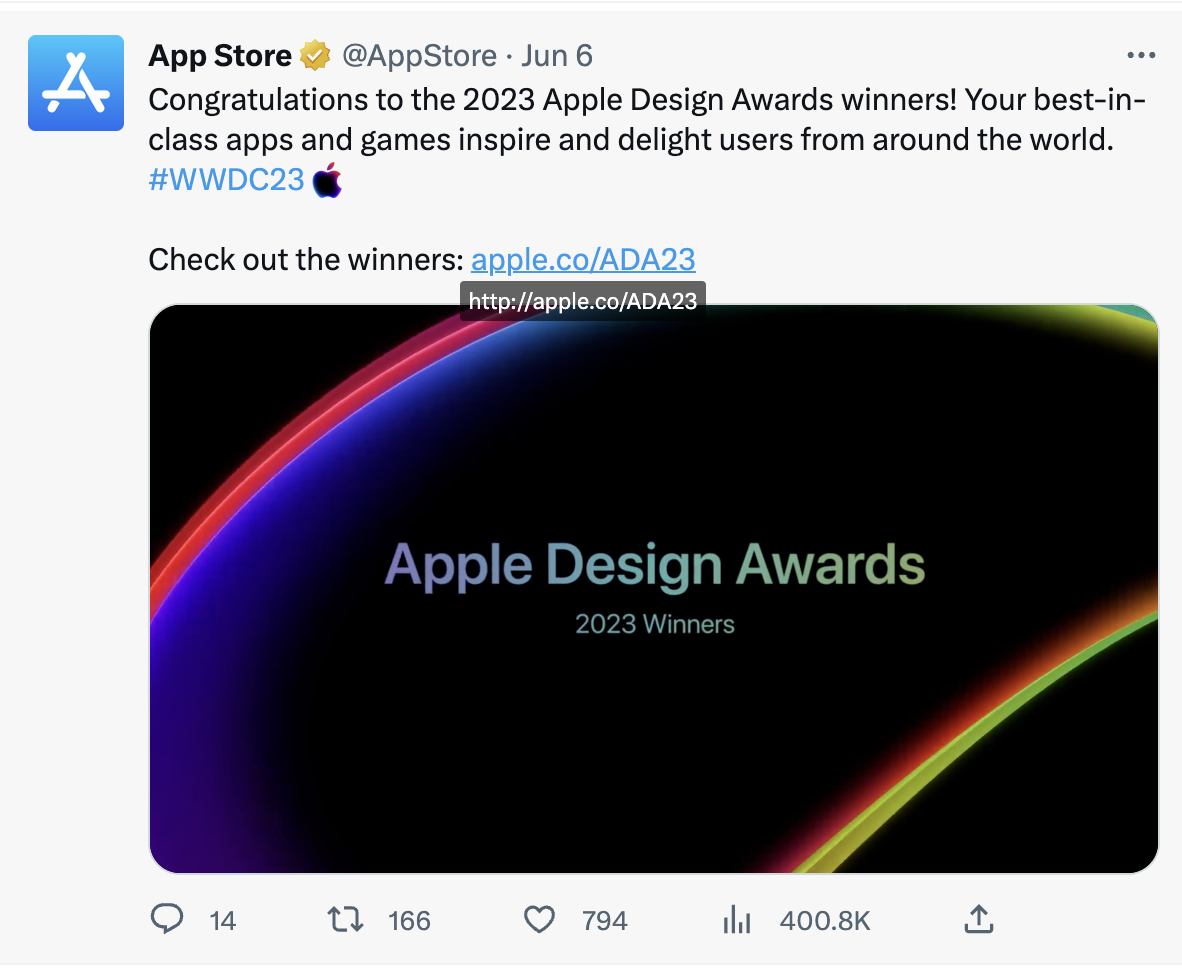Follow the apple.co/ADA23 link

(583, 259)
